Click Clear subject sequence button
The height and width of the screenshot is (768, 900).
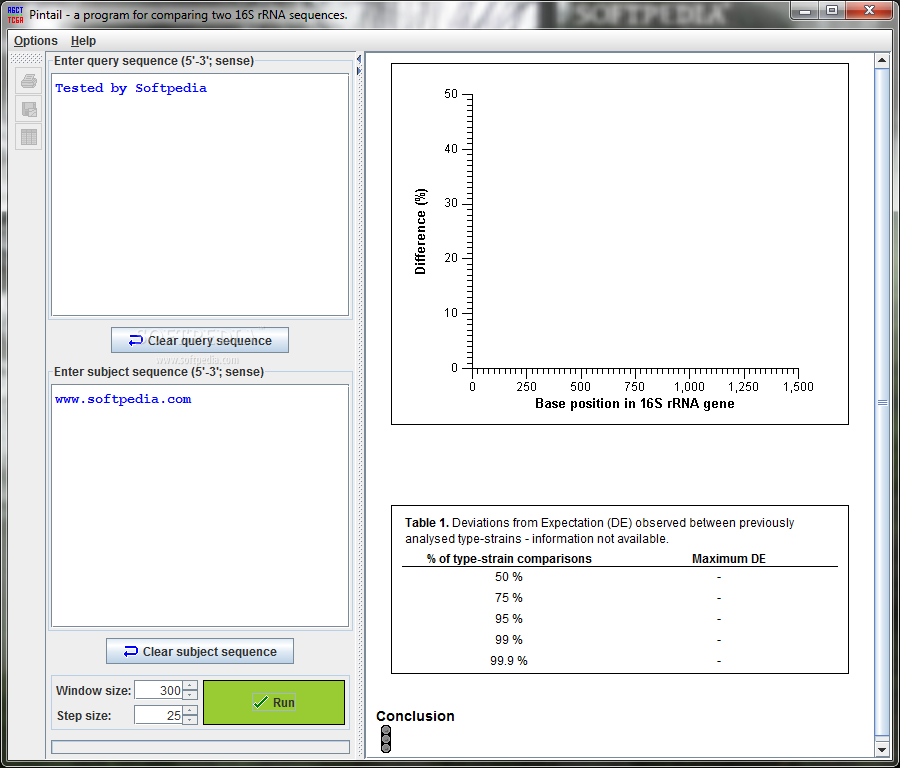click(200, 651)
